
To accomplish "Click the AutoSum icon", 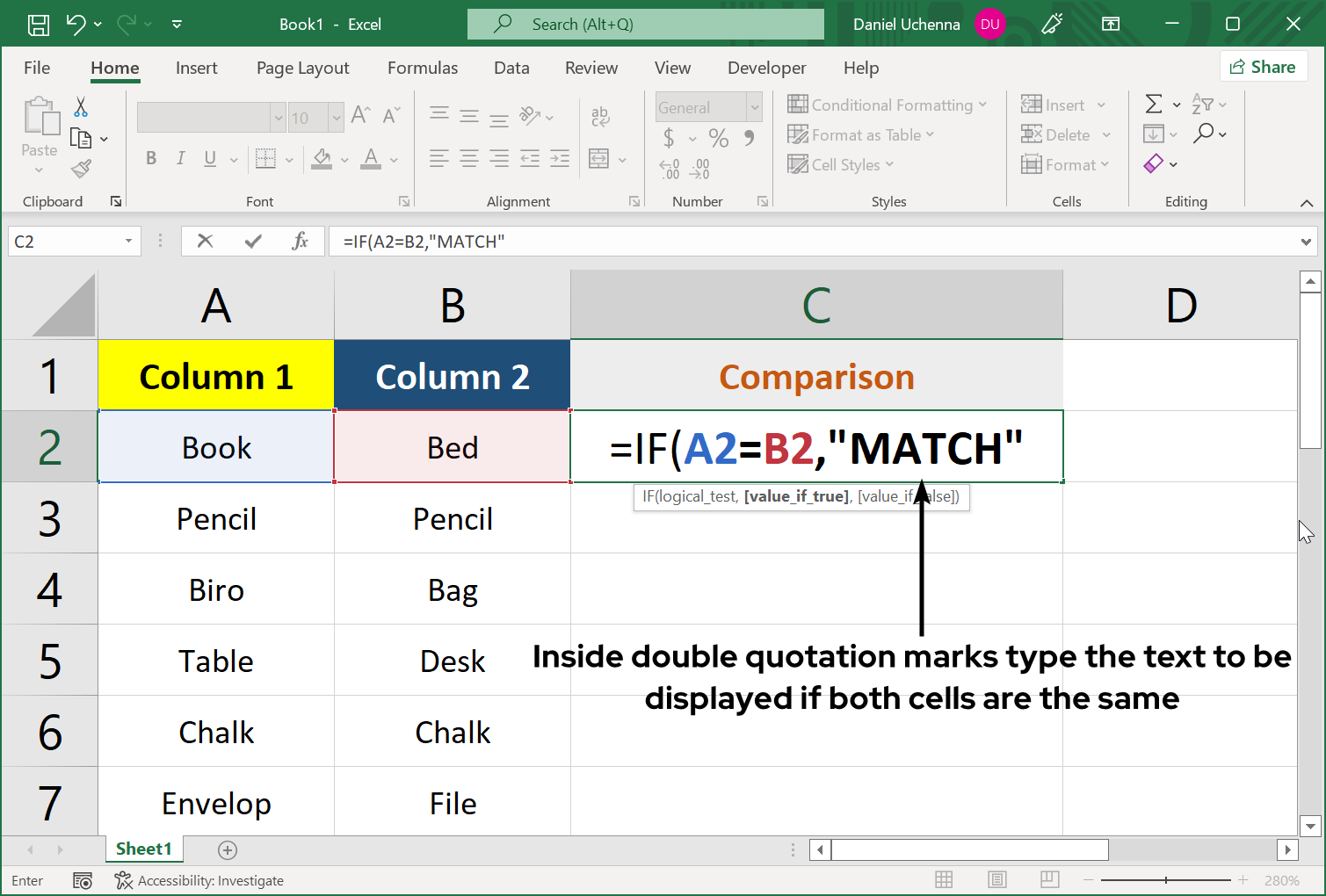I will point(1155,104).
